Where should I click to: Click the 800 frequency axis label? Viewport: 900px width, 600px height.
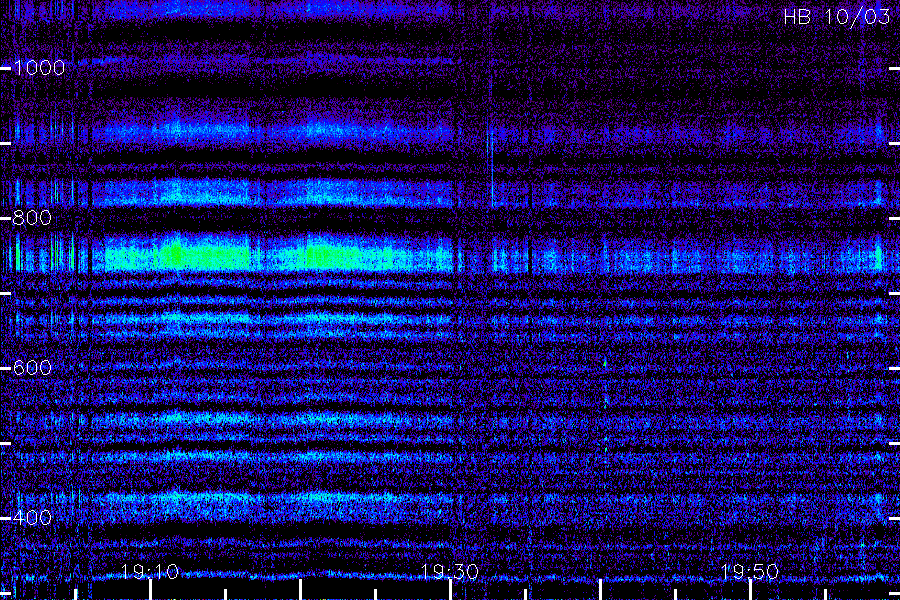click(32, 218)
